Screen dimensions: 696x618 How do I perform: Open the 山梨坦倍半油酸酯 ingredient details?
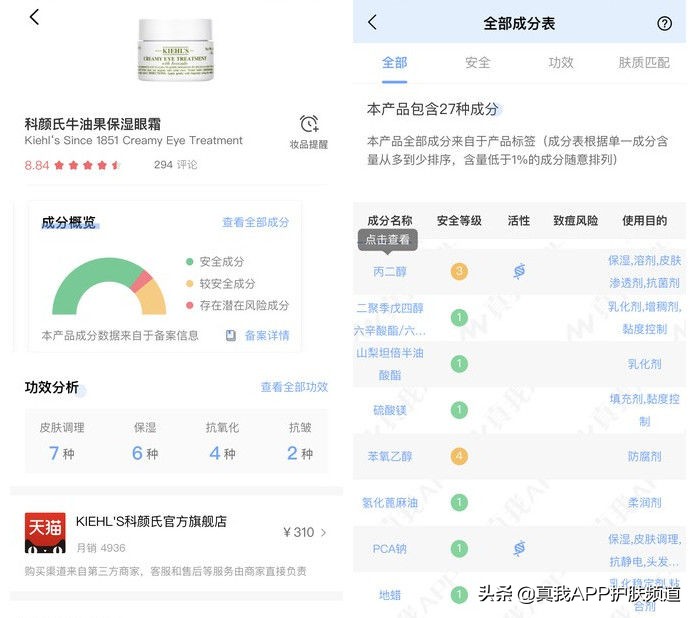390,364
